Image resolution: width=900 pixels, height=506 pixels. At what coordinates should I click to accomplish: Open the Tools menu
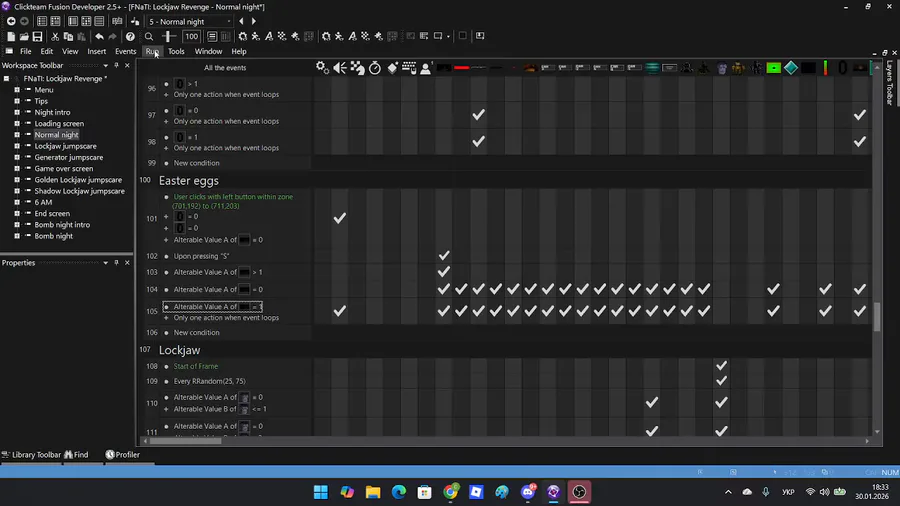click(x=176, y=52)
